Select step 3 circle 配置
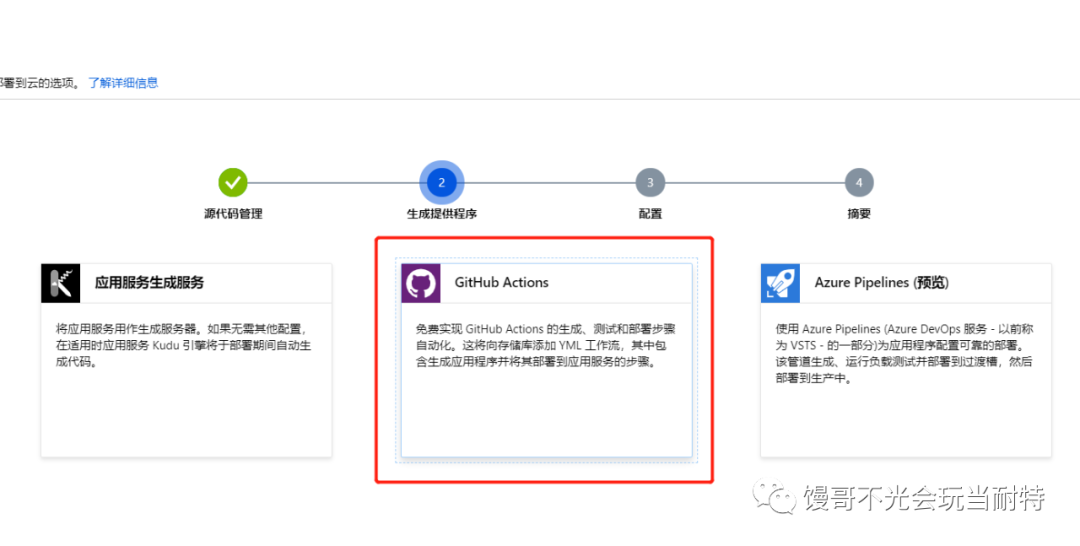The width and height of the screenshot is (1080, 546). [x=650, y=182]
